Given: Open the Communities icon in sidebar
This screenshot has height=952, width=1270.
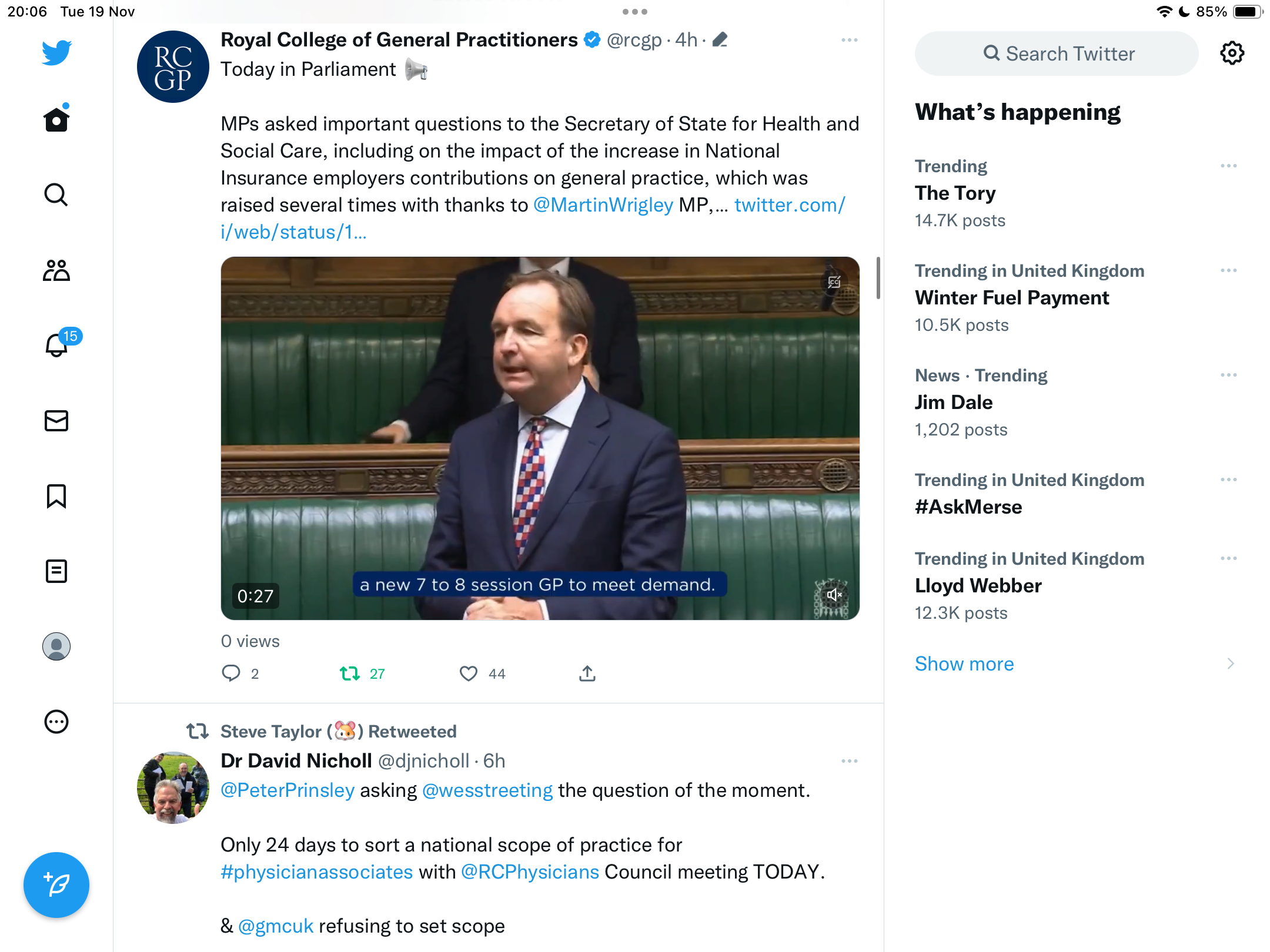Looking at the screenshot, I should tap(56, 270).
